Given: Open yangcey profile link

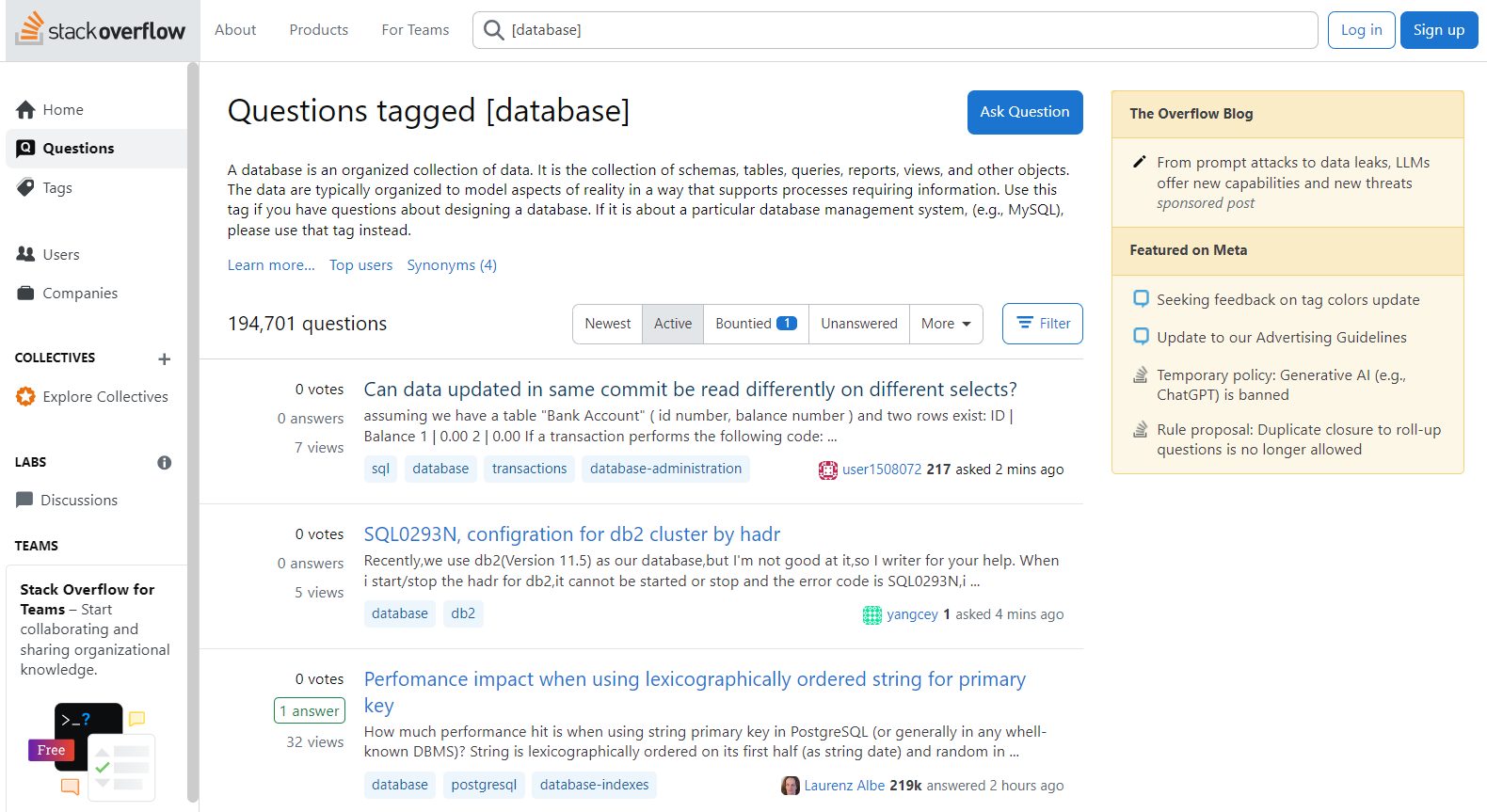Looking at the screenshot, I should pyautogui.click(x=912, y=614).
